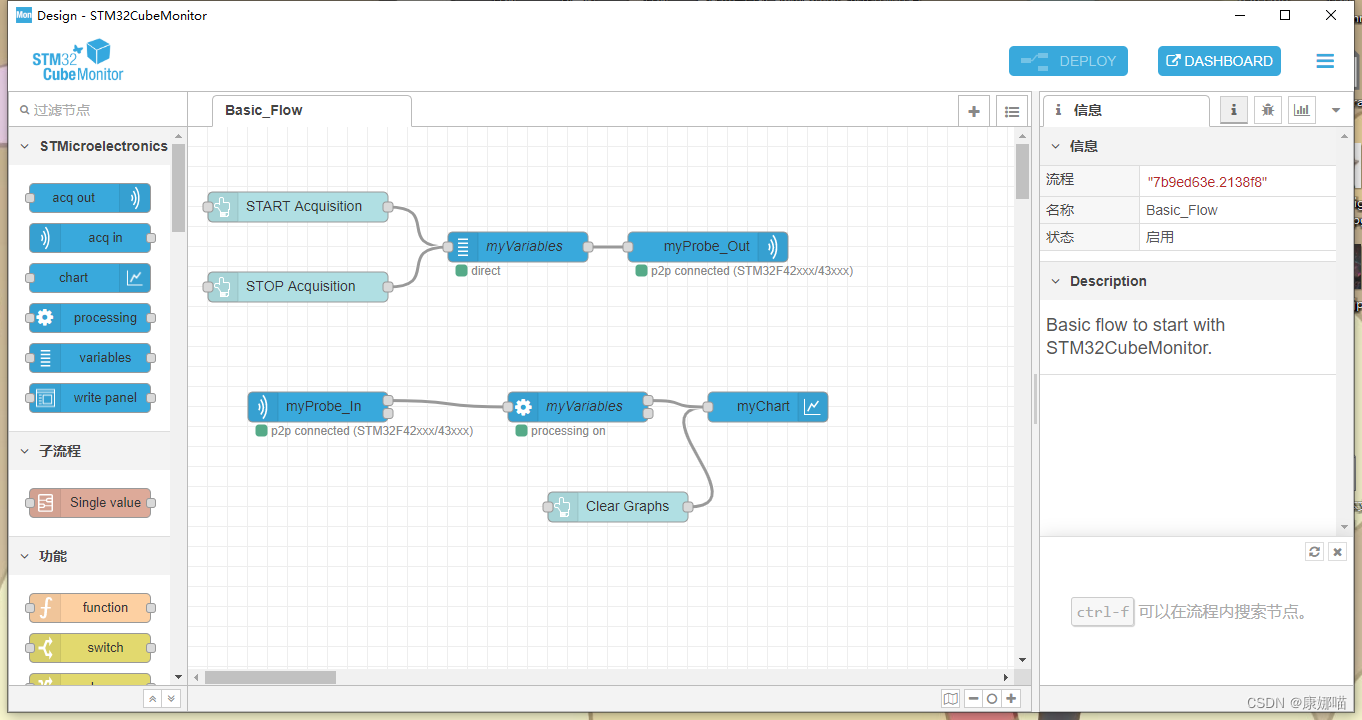
Task: Open the debug bug icon tab
Action: pos(1268,110)
